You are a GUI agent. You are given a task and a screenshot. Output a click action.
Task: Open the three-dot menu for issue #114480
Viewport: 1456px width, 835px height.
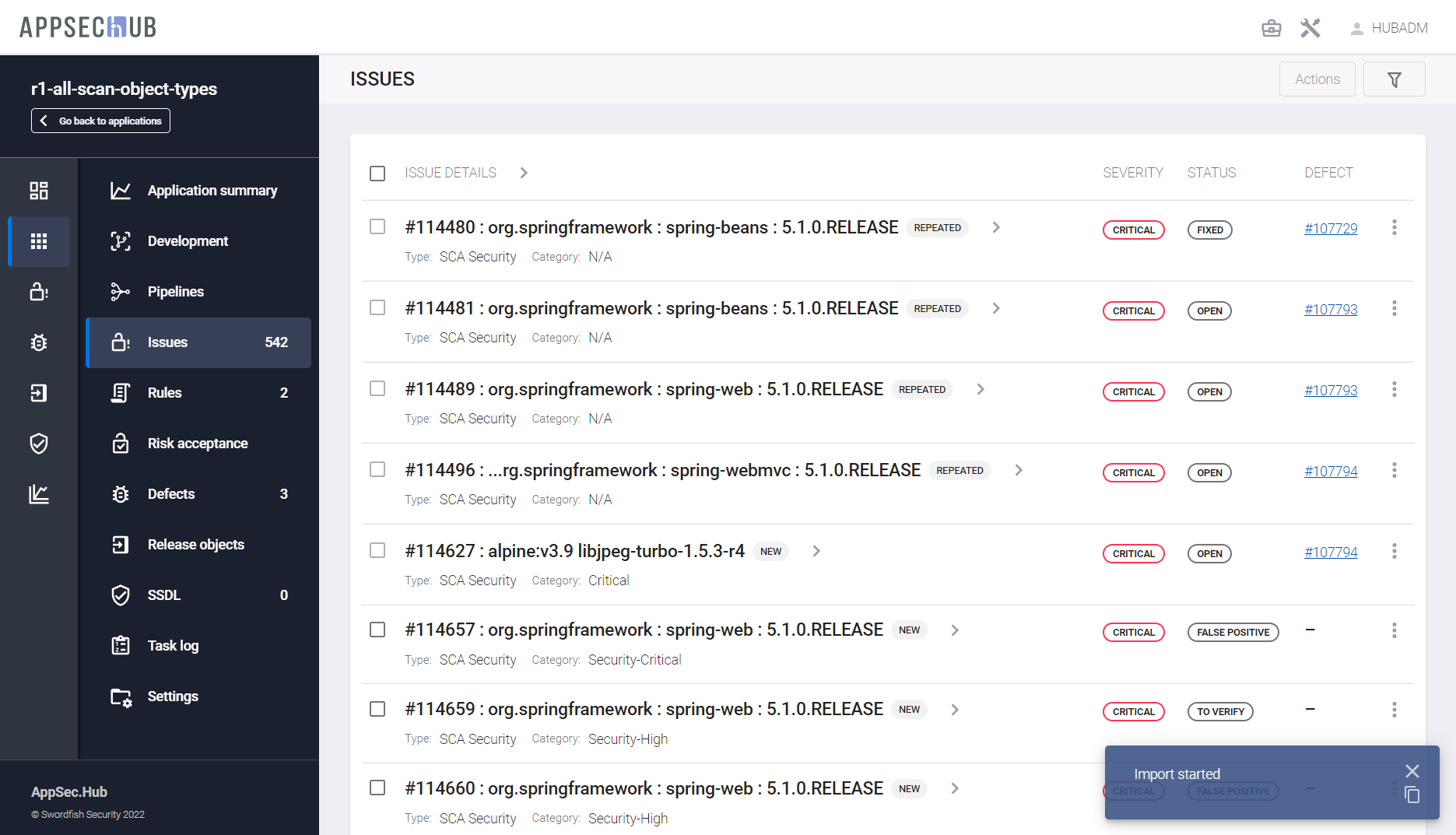1394,227
